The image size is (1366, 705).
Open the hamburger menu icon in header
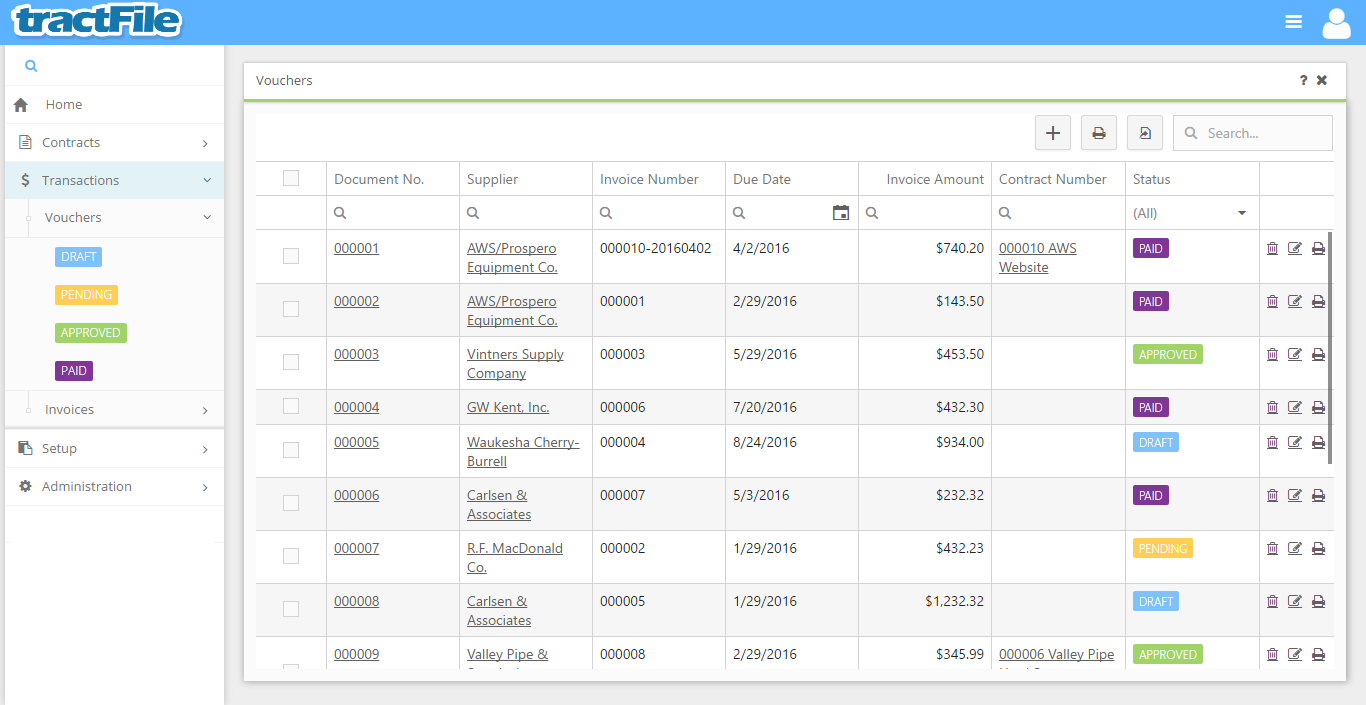point(1293,22)
